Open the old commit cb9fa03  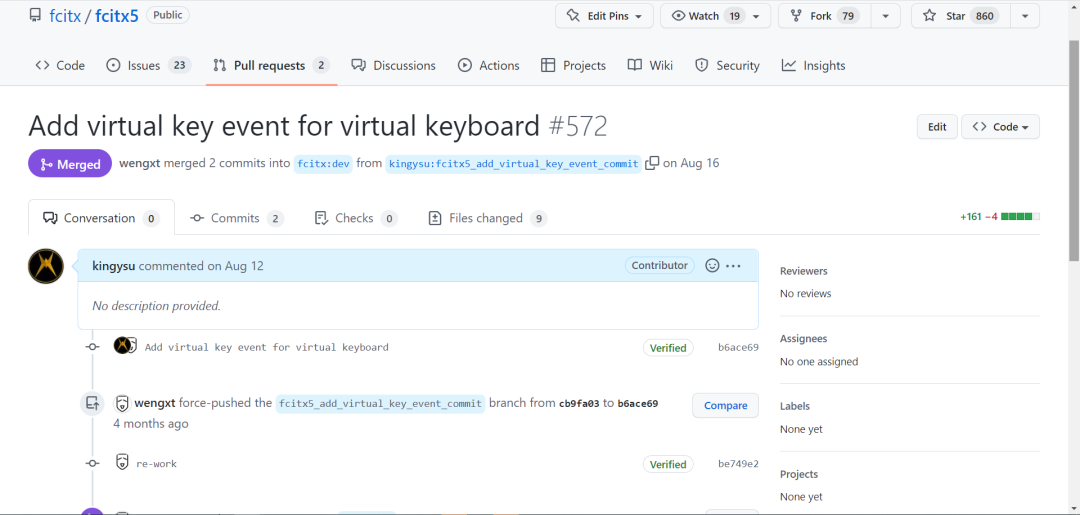579,403
